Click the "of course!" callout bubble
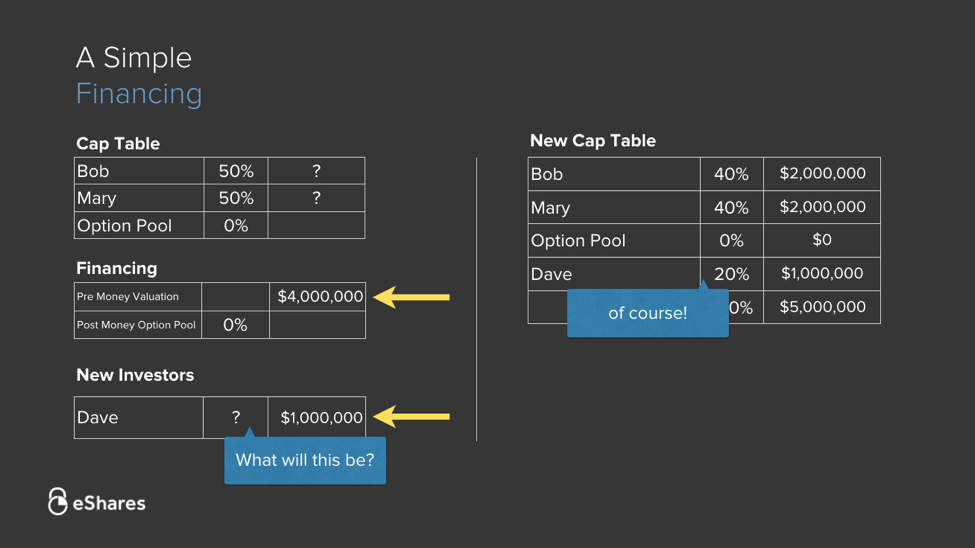The width and height of the screenshot is (975, 548). (647, 313)
